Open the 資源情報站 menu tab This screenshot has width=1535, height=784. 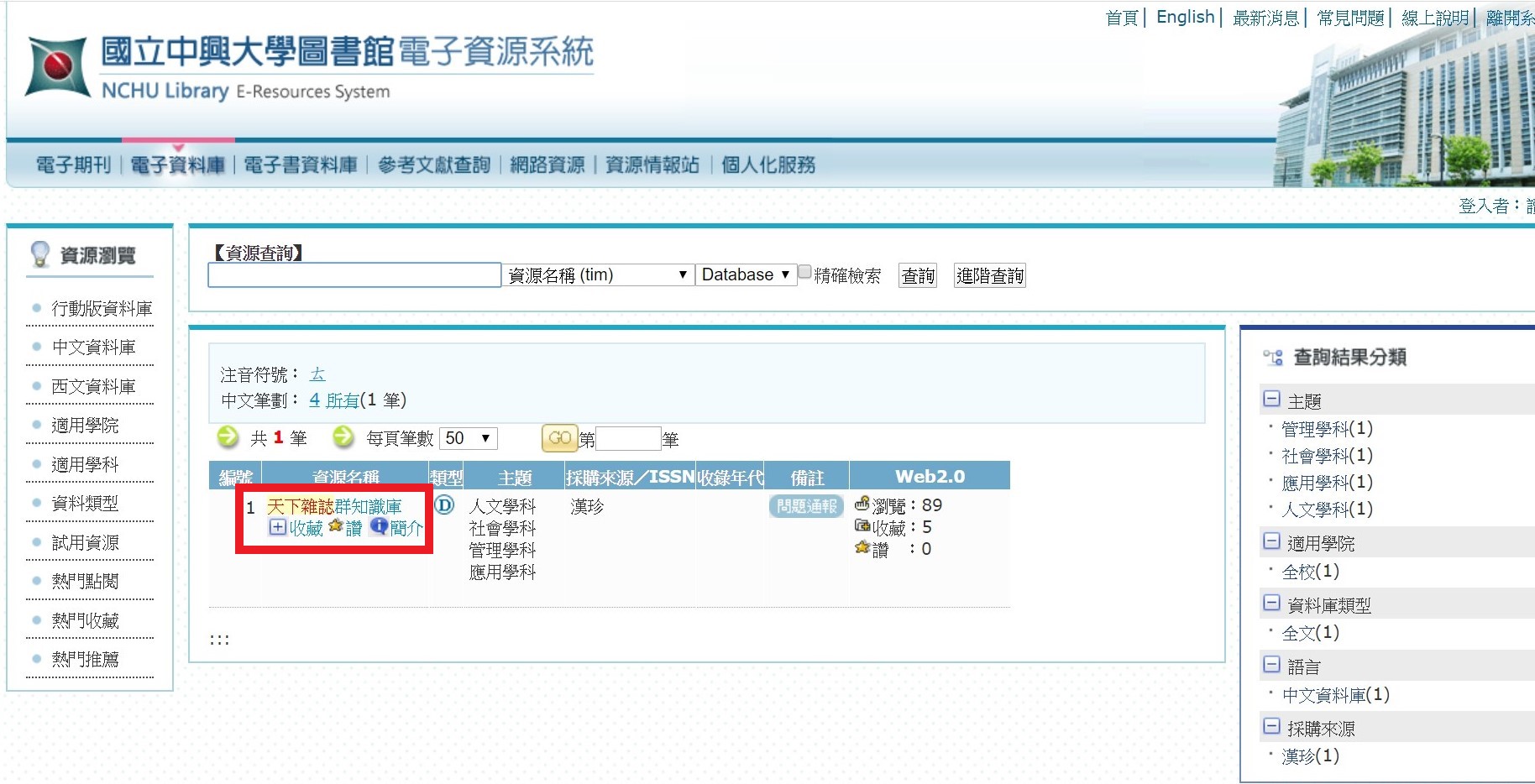coord(652,165)
